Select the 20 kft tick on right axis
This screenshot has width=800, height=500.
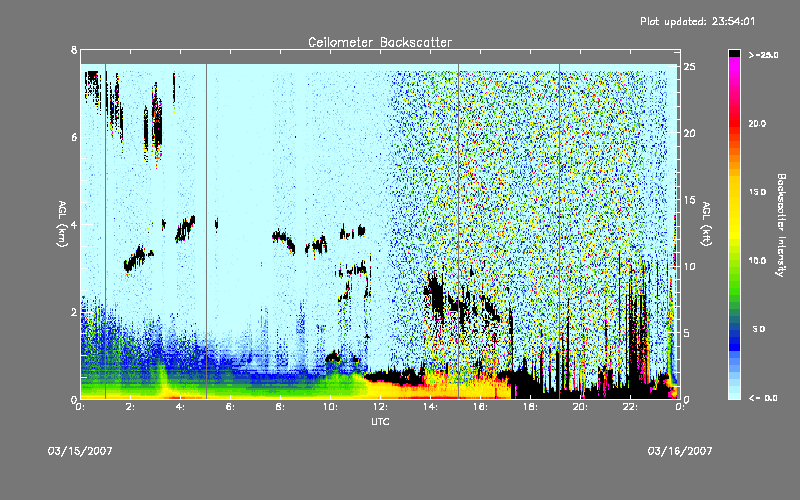[x=689, y=133]
